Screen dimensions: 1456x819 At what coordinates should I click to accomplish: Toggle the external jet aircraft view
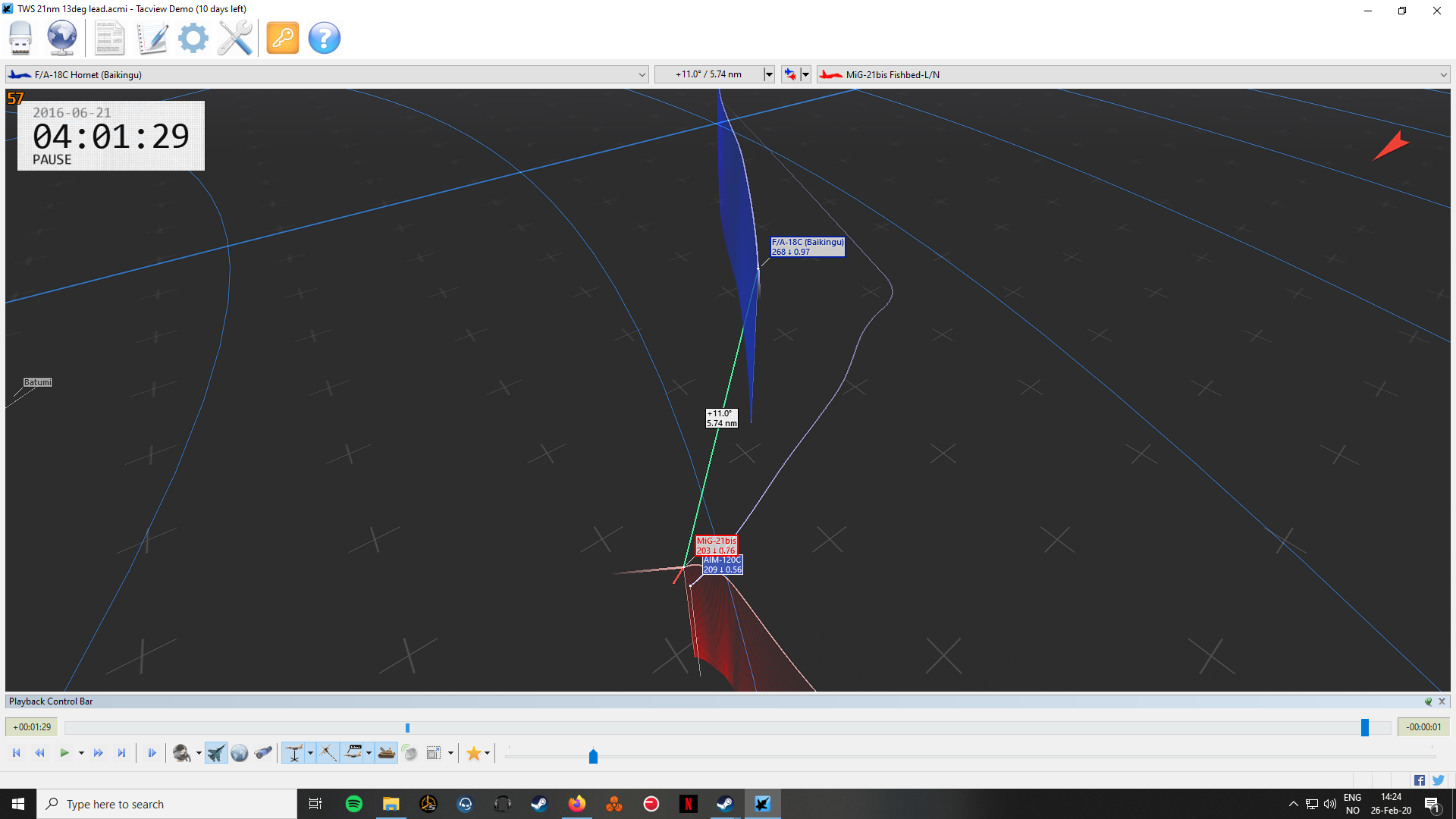(216, 753)
